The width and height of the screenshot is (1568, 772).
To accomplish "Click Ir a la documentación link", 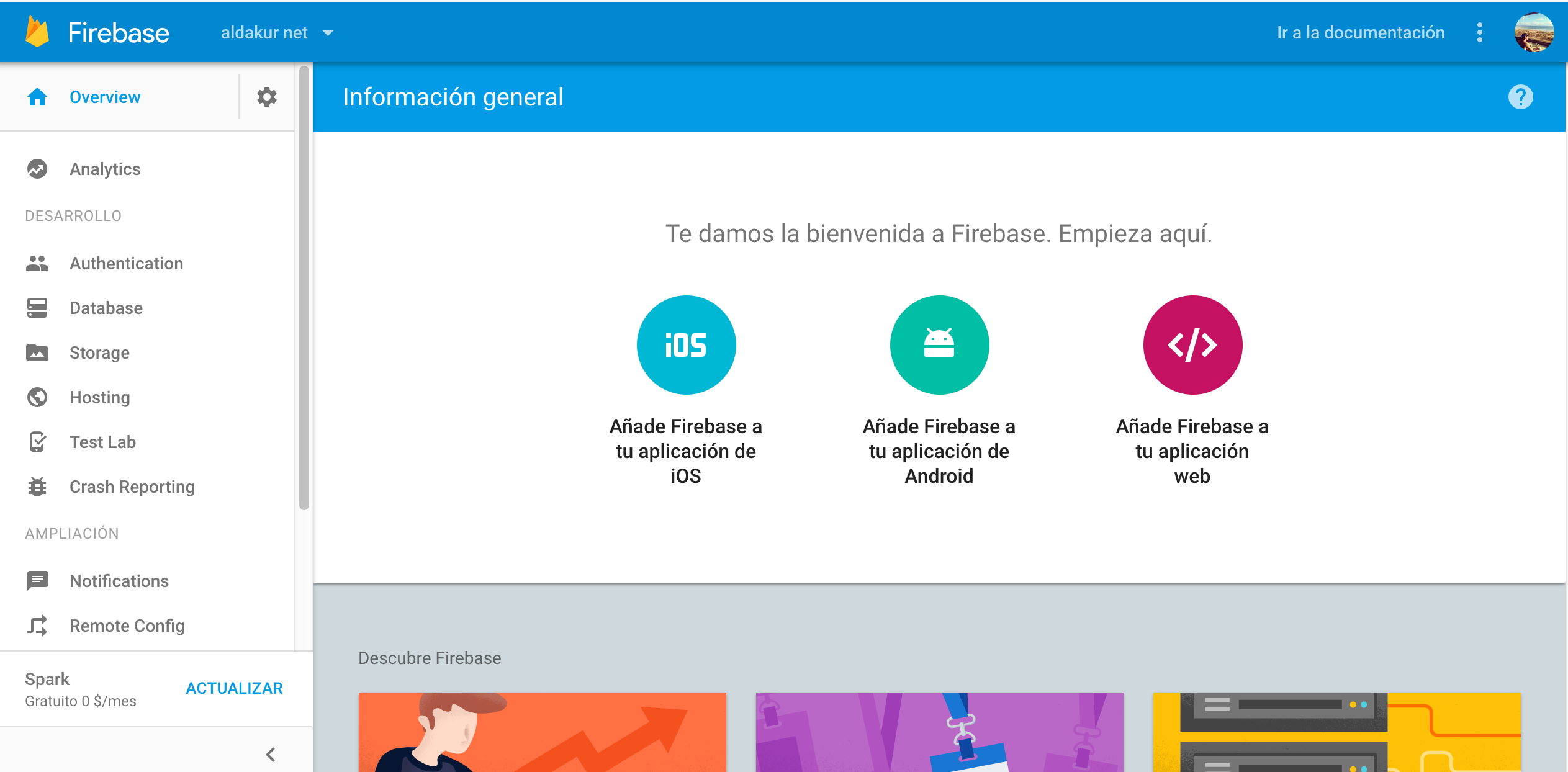I will tap(1361, 32).
